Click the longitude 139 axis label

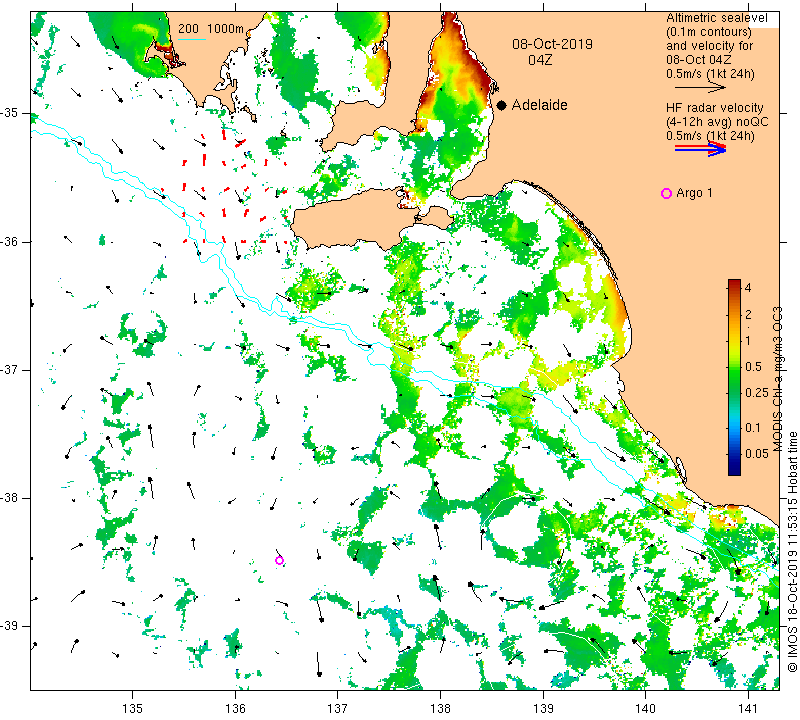[543, 709]
